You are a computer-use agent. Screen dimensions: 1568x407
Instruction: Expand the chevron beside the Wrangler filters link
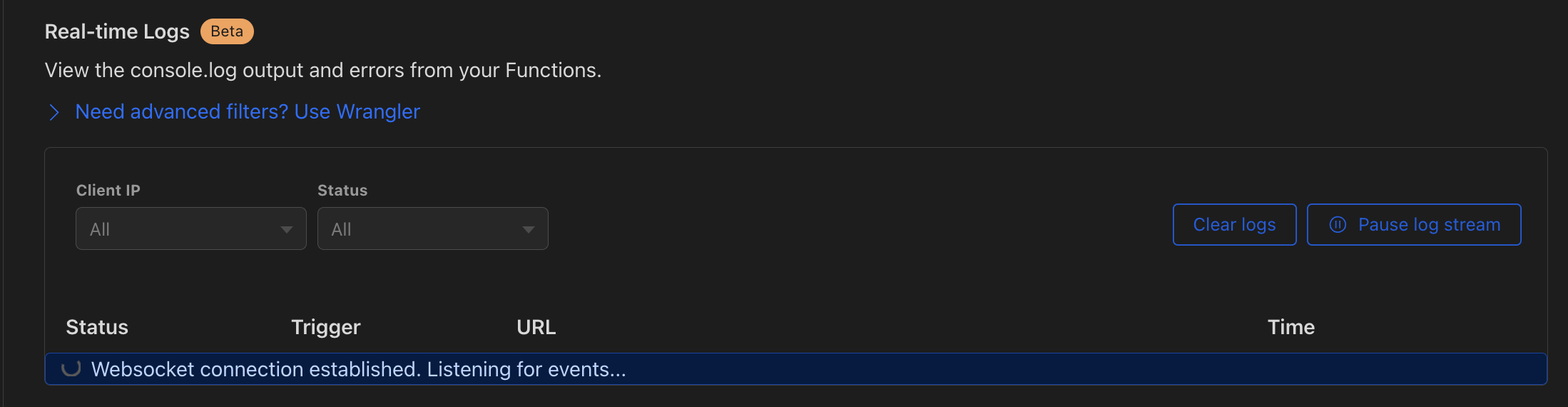coord(54,112)
